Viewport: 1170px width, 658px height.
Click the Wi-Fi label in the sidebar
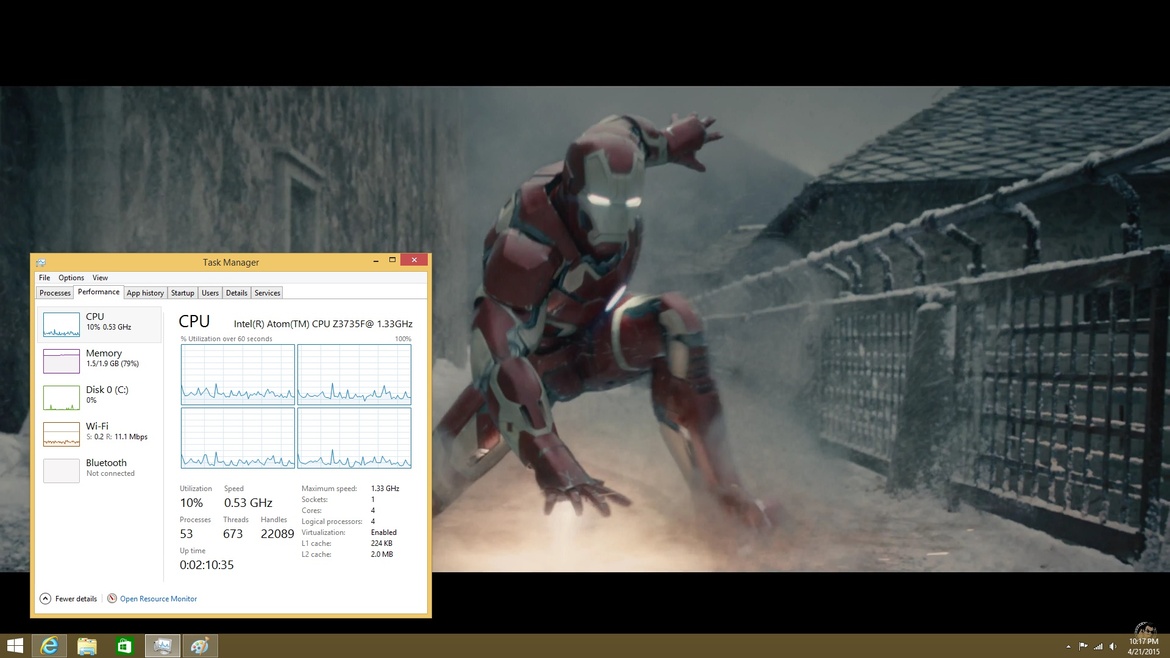[97, 426]
